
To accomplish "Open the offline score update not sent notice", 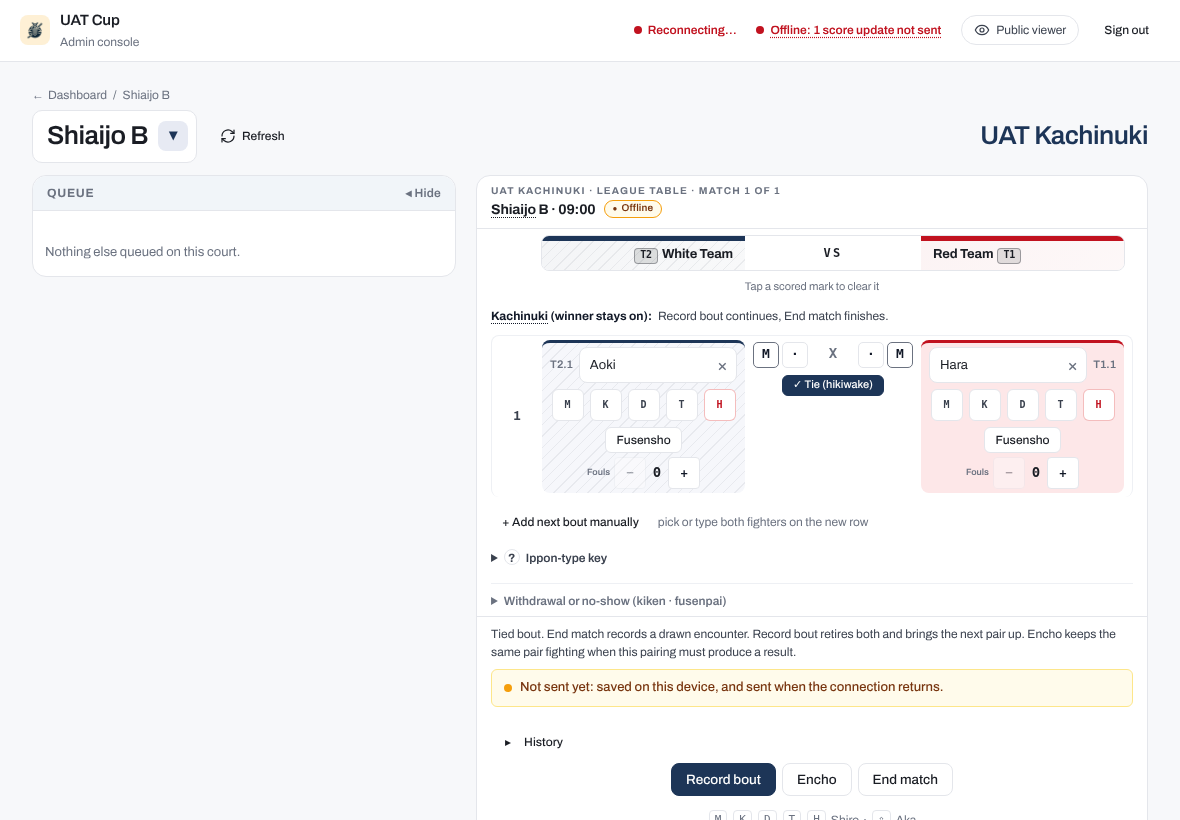I will tap(855, 30).
